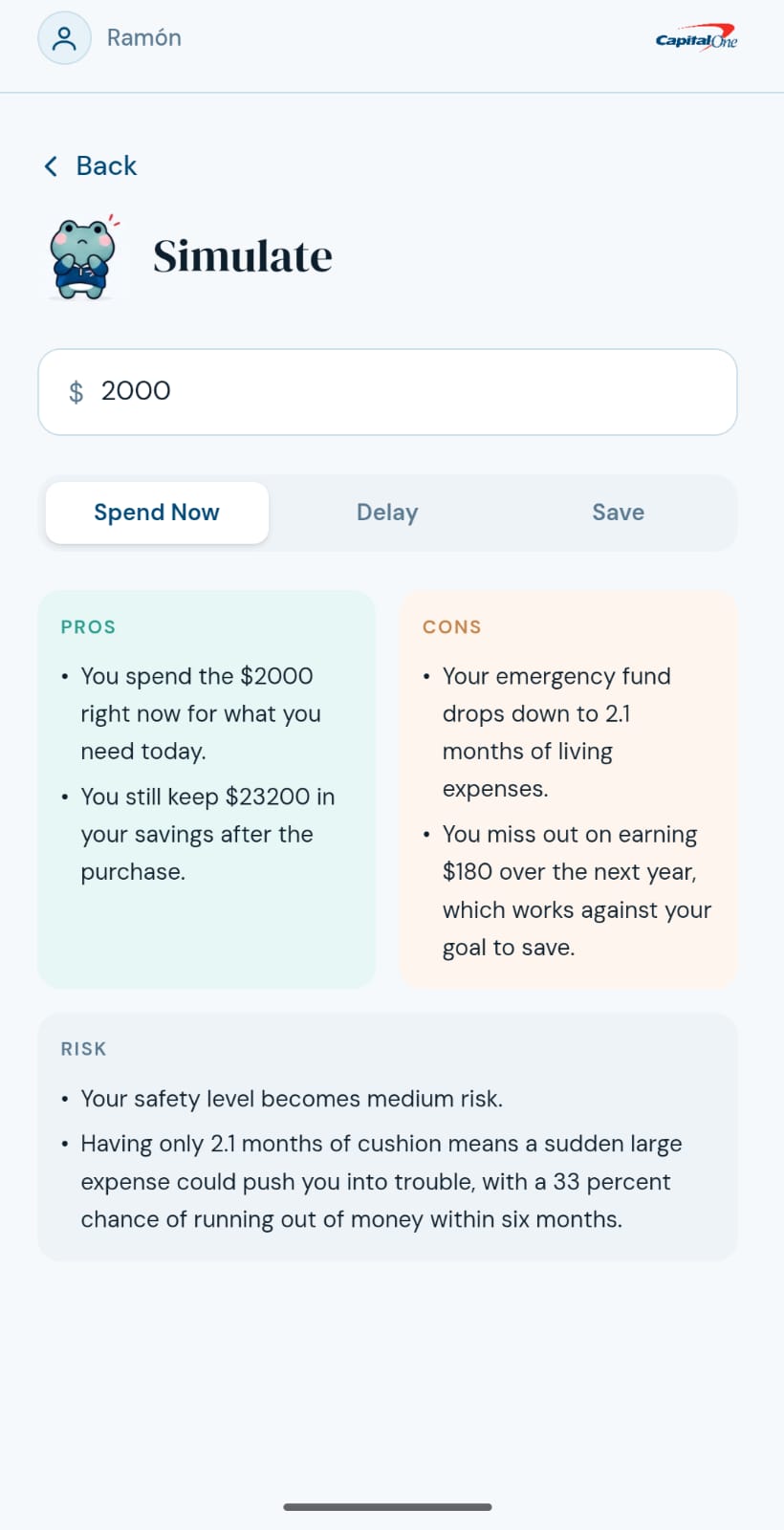Tap the back chevron arrow
The height and width of the screenshot is (1530, 784).
[51, 166]
